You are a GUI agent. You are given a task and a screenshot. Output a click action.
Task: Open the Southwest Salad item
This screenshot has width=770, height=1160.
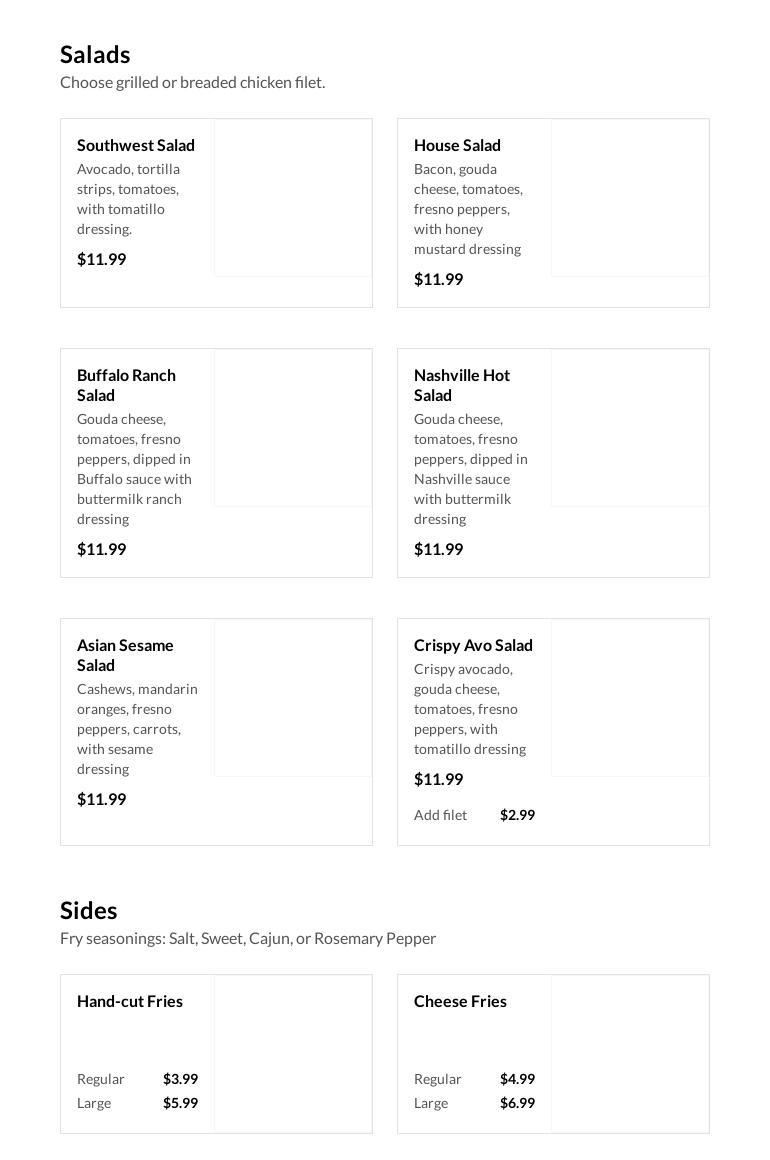click(x=136, y=145)
